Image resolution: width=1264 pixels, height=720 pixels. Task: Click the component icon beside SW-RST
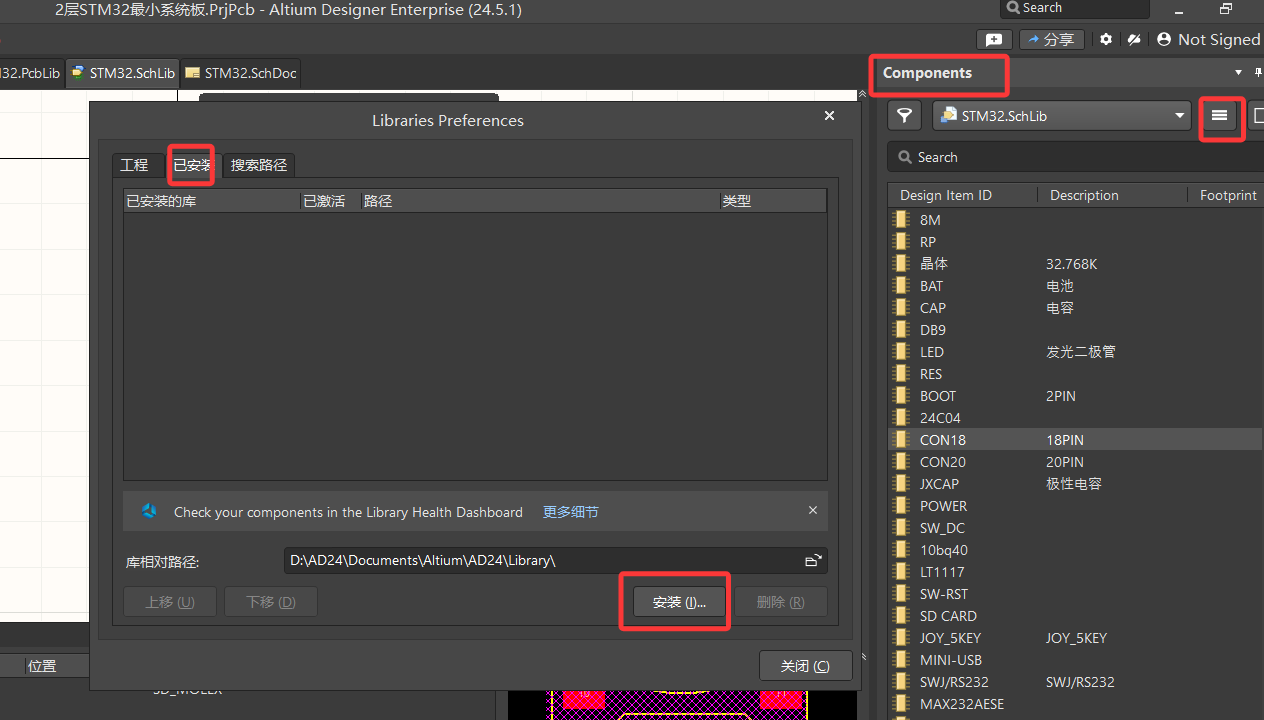901,593
